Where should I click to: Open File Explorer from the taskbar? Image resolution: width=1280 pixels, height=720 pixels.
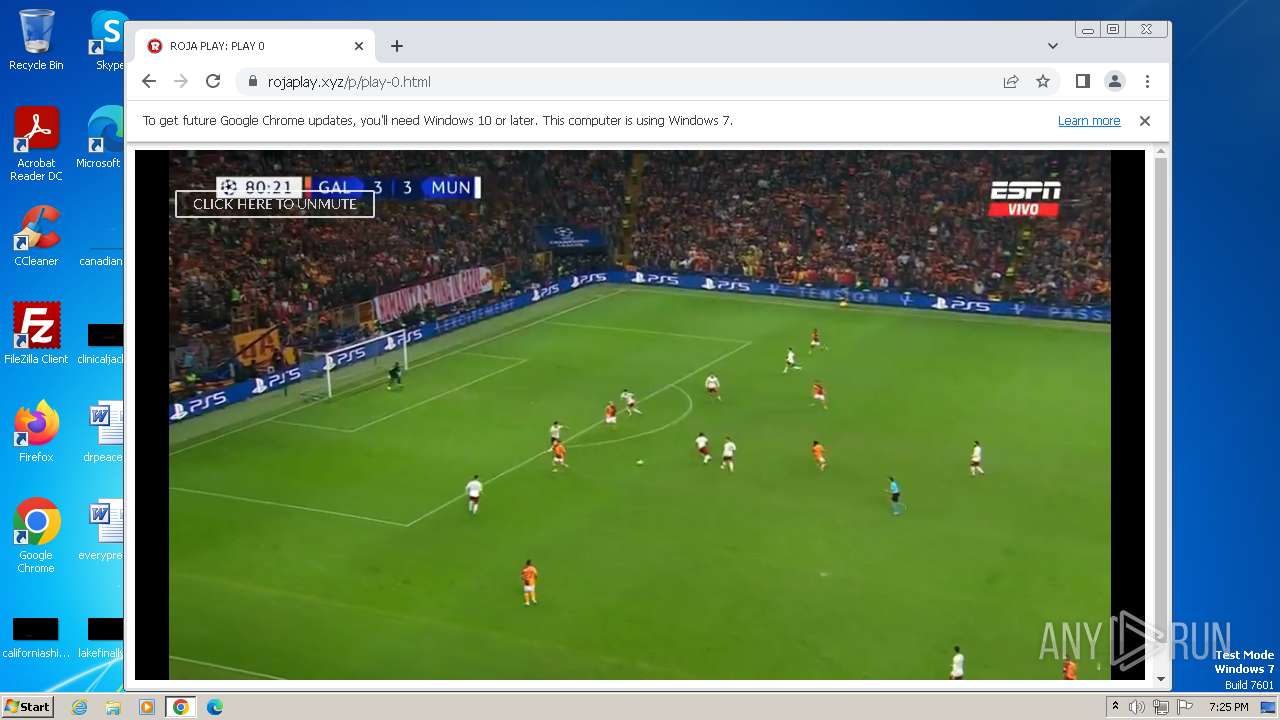[x=113, y=707]
